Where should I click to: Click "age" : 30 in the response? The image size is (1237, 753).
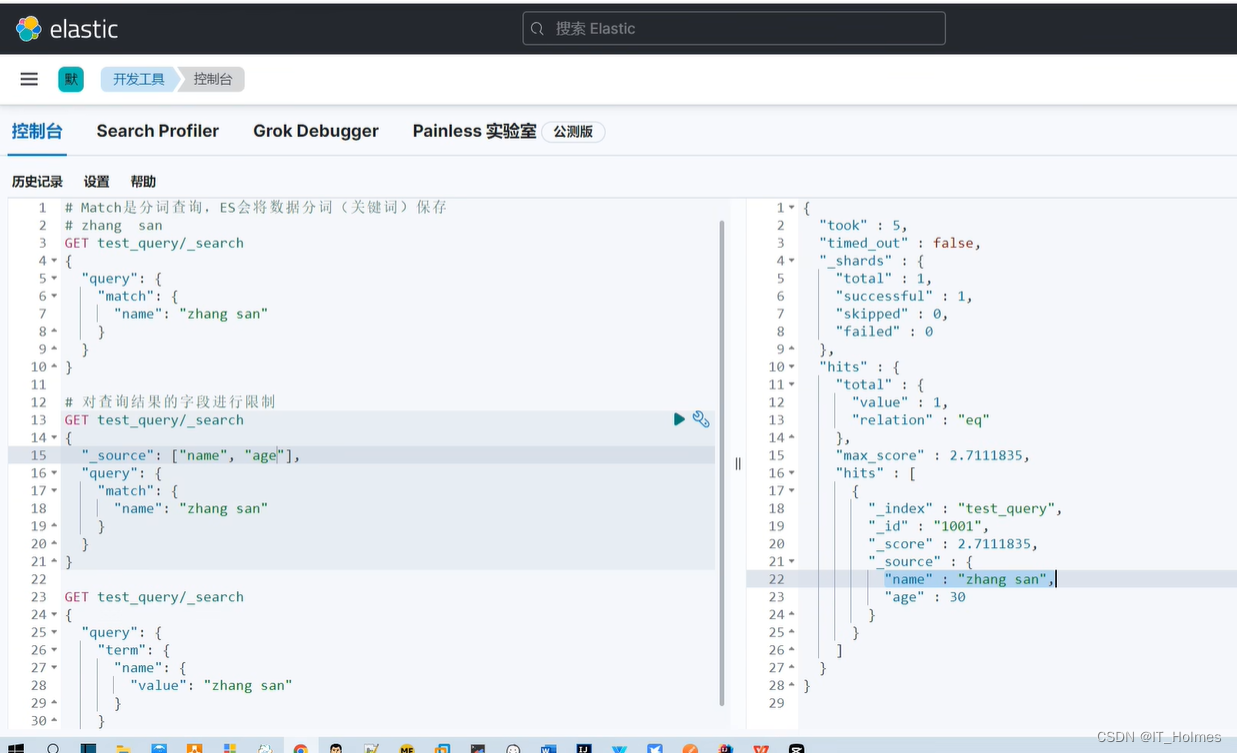click(x=925, y=597)
